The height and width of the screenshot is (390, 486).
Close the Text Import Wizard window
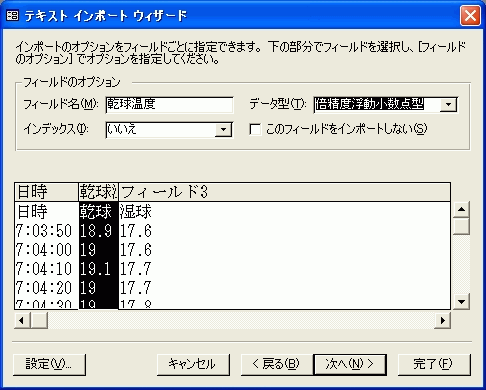470,16
